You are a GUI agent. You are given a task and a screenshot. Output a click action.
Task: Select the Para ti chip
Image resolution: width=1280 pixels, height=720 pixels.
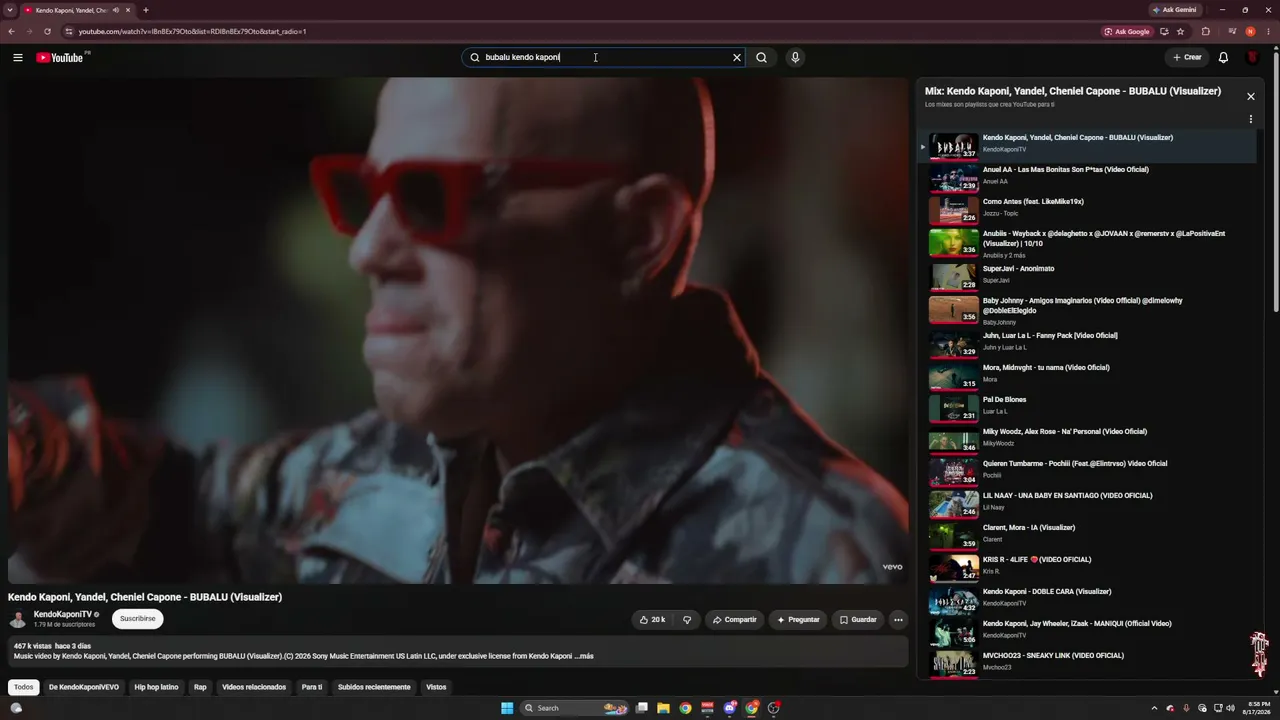312,687
